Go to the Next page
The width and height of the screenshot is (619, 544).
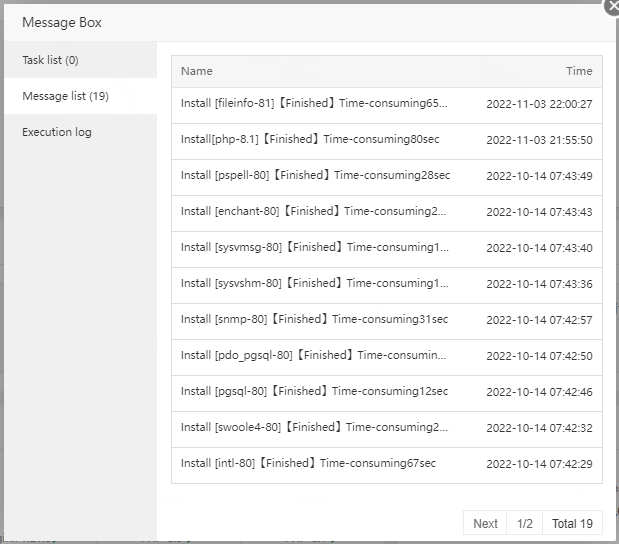485,523
